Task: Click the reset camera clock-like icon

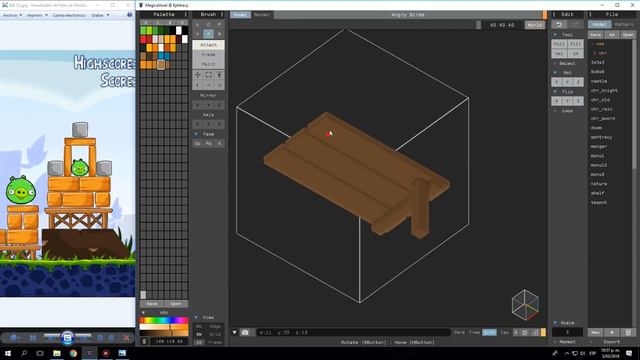Action: tap(524, 332)
